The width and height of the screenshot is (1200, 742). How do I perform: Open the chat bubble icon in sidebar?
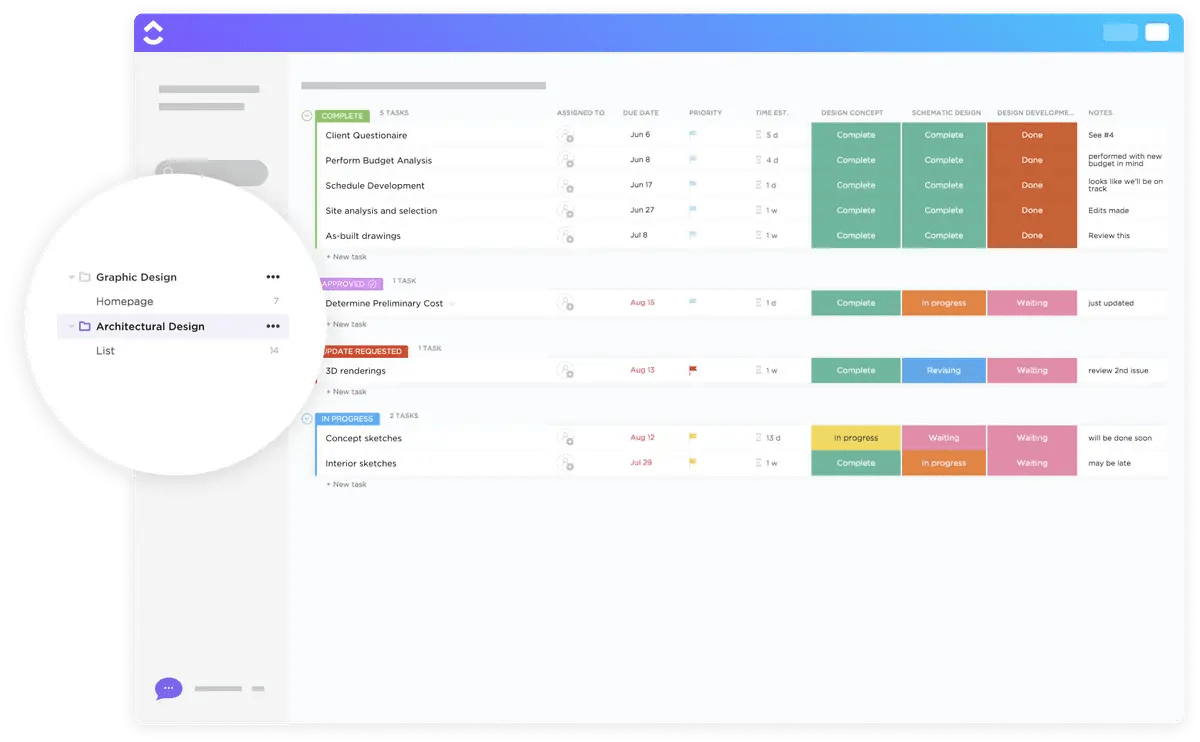(169, 688)
